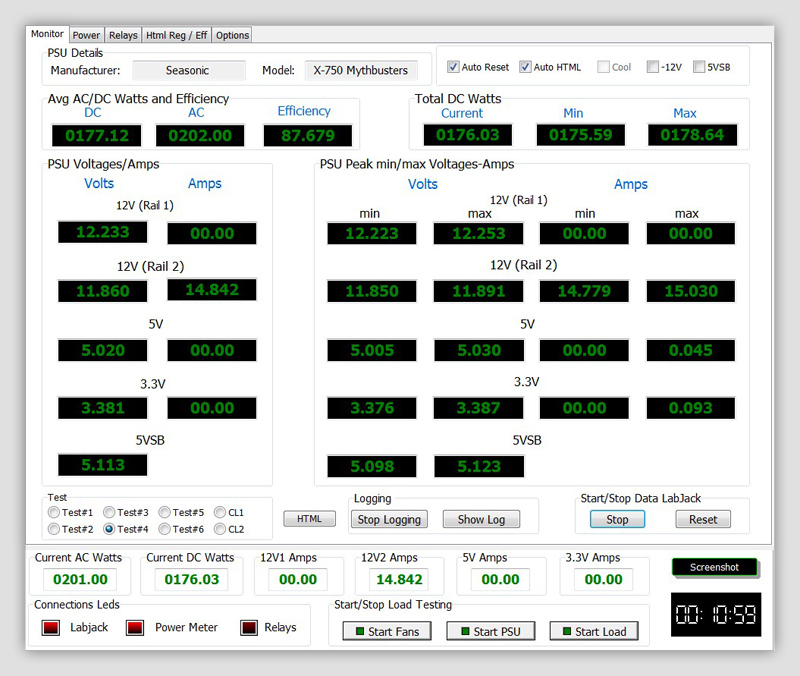The height and width of the screenshot is (676, 800).
Task: Click the Labjack connection LED indicator
Action: coord(51,628)
